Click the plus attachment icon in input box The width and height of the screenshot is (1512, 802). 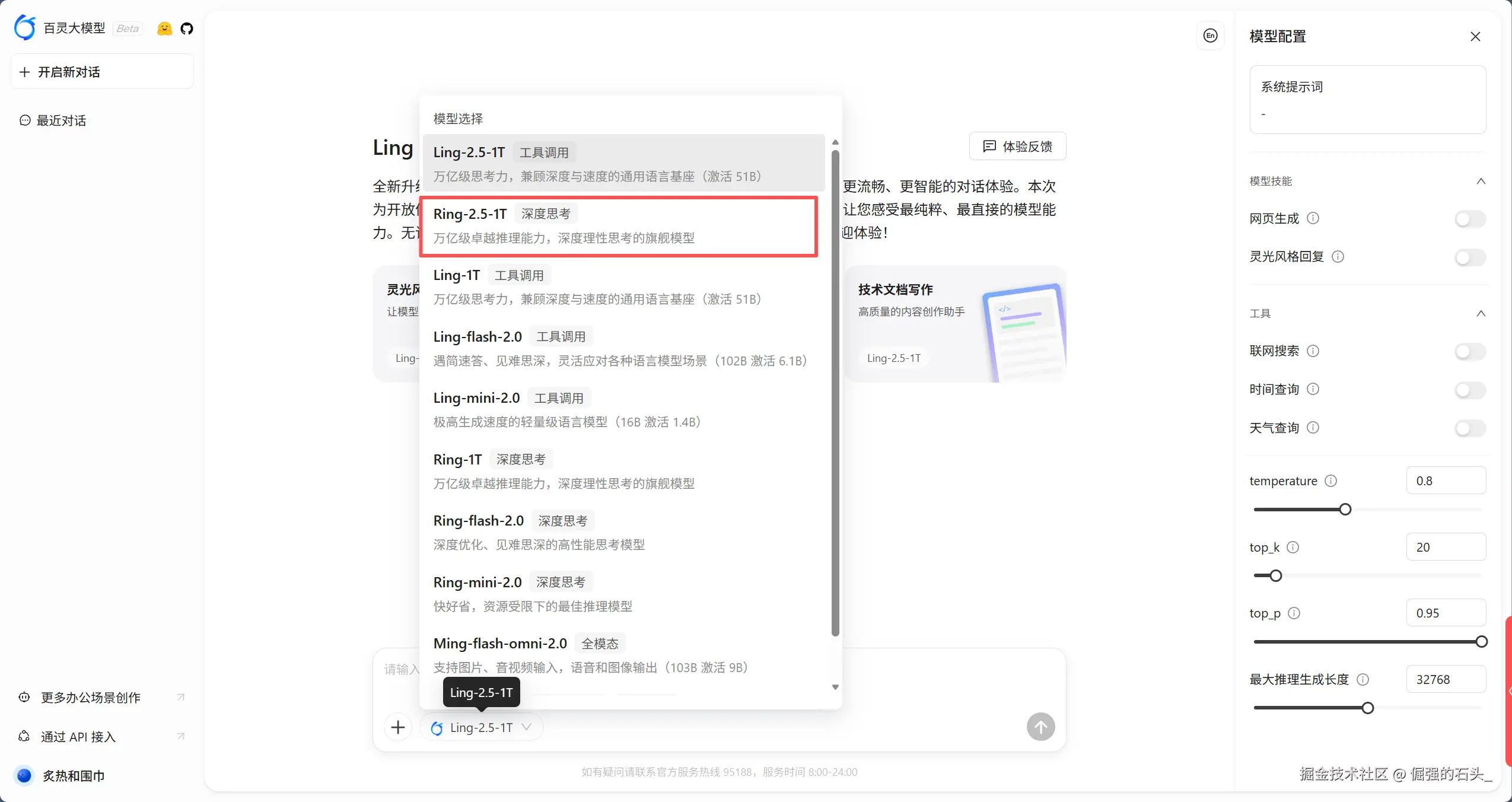pos(398,727)
